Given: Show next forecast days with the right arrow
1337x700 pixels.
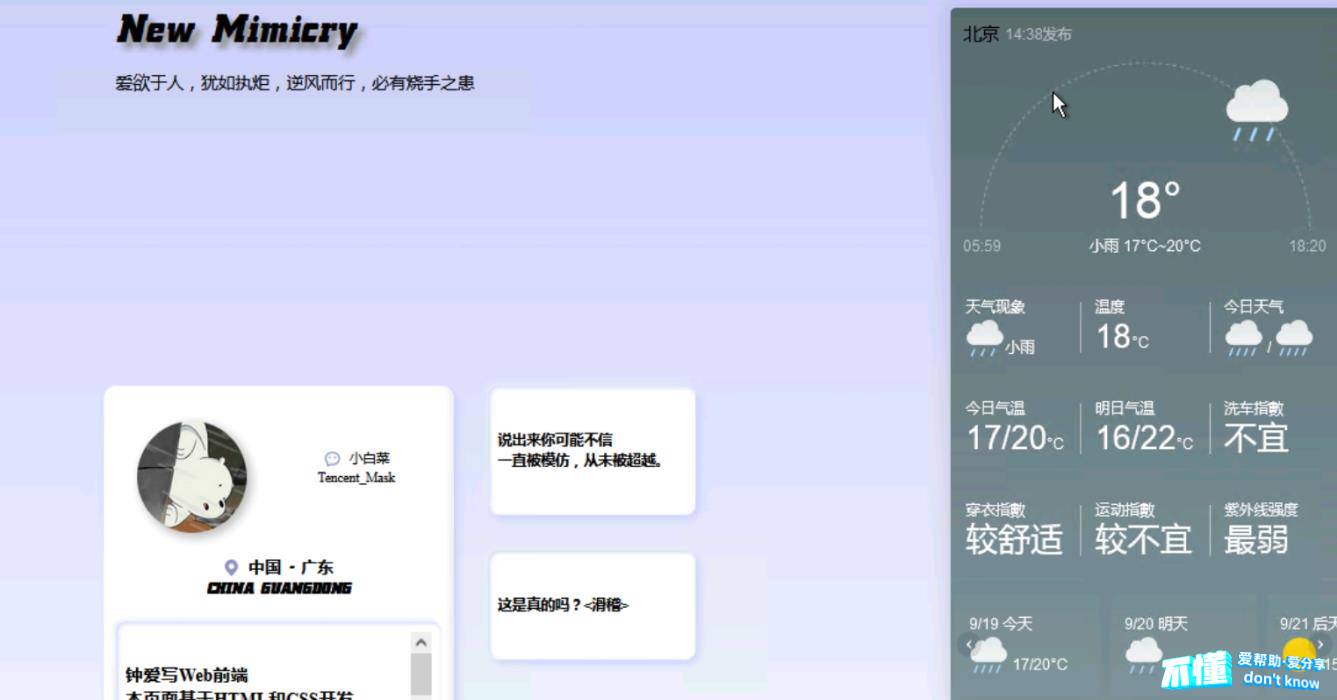Looking at the screenshot, I should (x=1320, y=645).
